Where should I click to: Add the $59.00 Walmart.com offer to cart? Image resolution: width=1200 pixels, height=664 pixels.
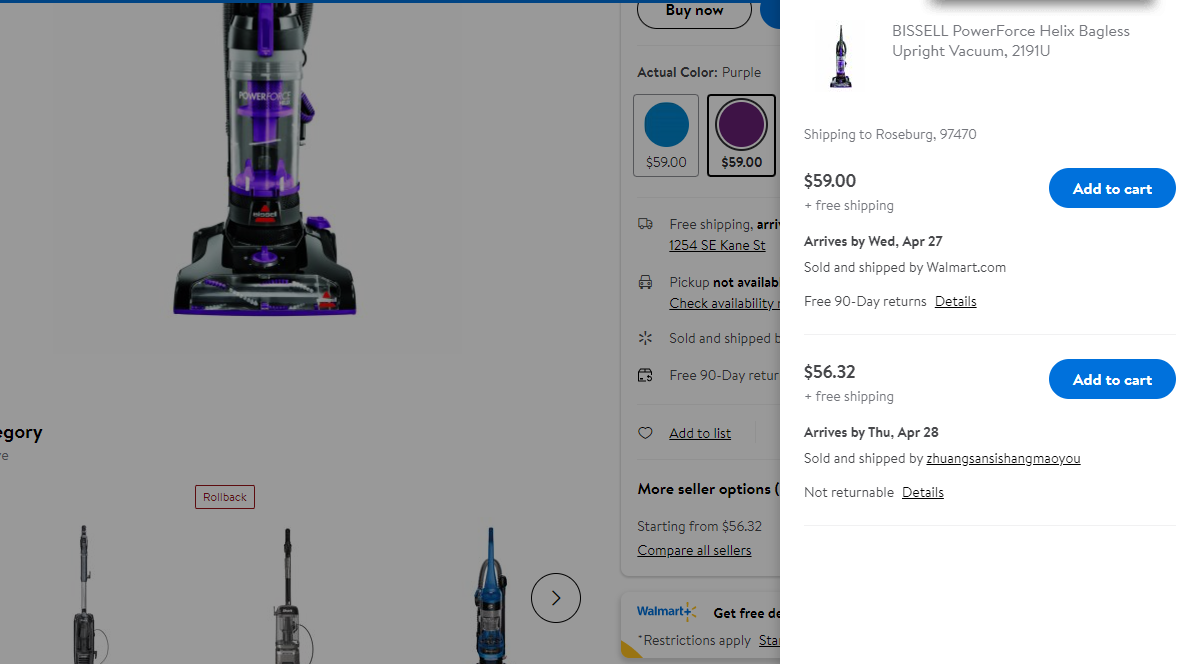pos(1112,188)
